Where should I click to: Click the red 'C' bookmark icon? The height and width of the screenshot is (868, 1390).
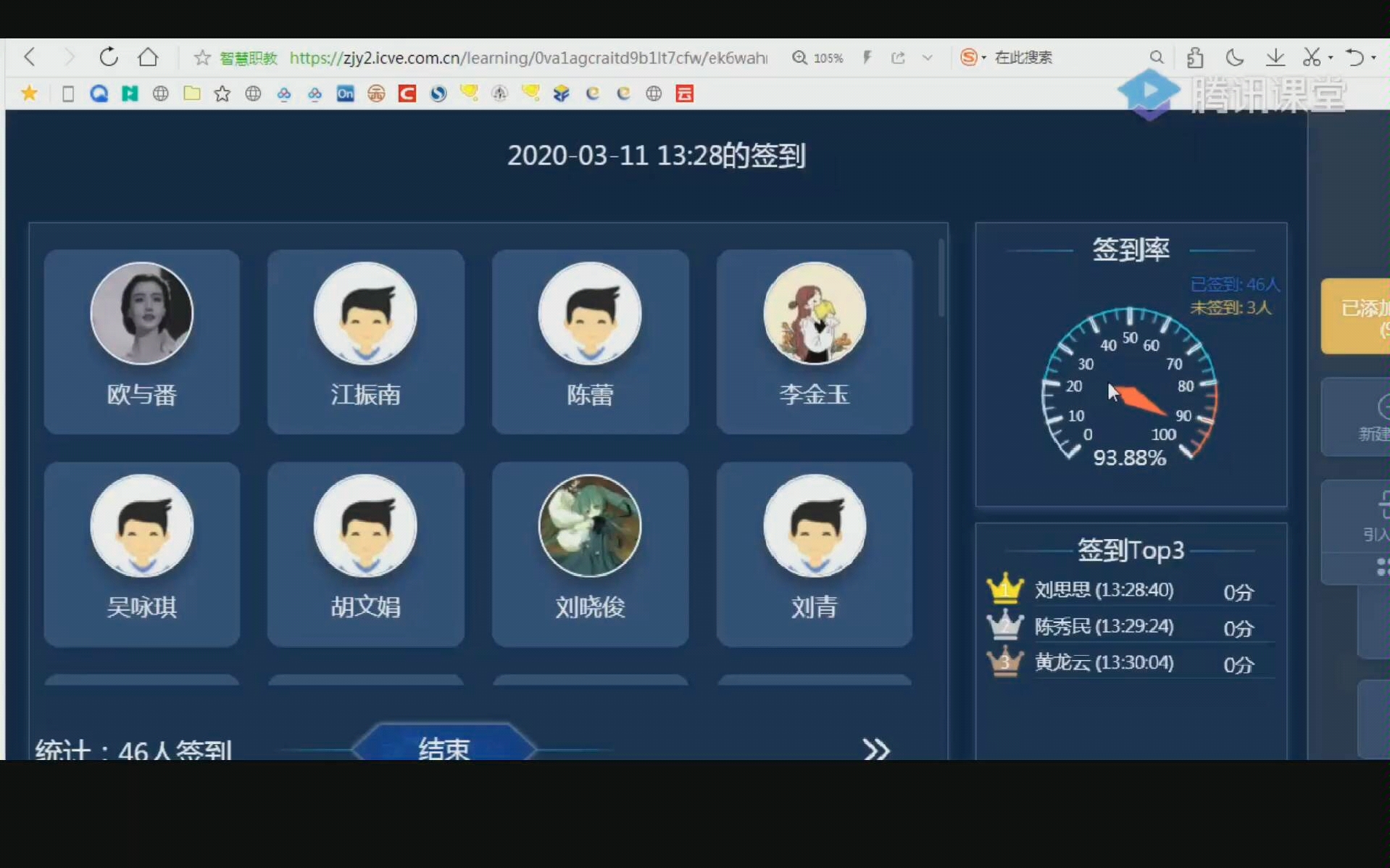407,93
